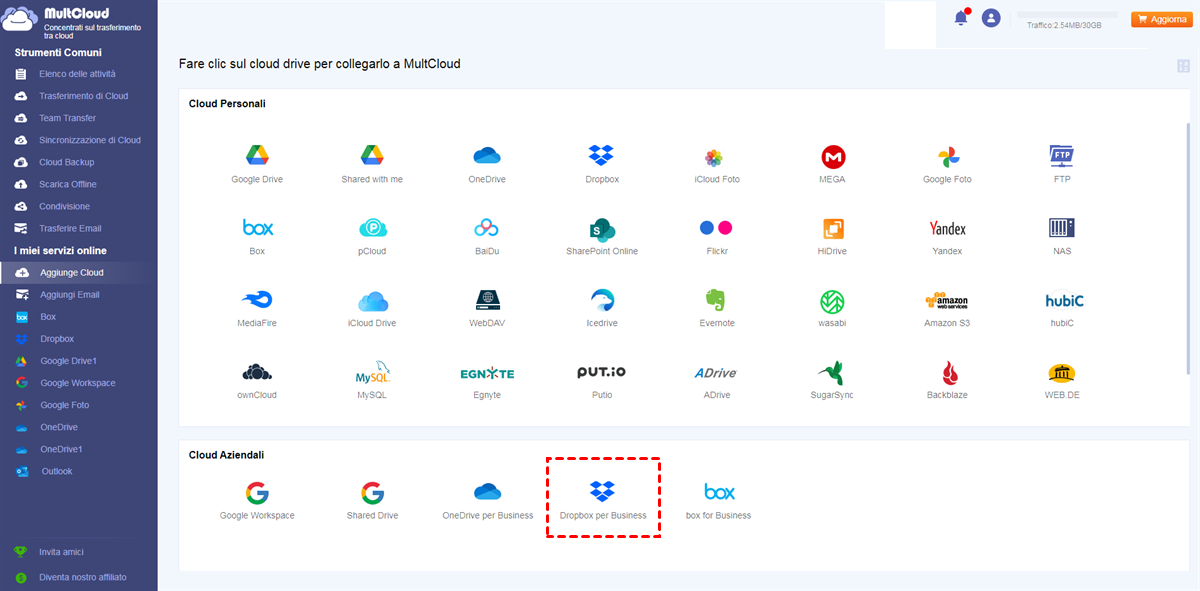Choose ownCloud icon
The width and height of the screenshot is (1200, 591).
pyautogui.click(x=257, y=373)
